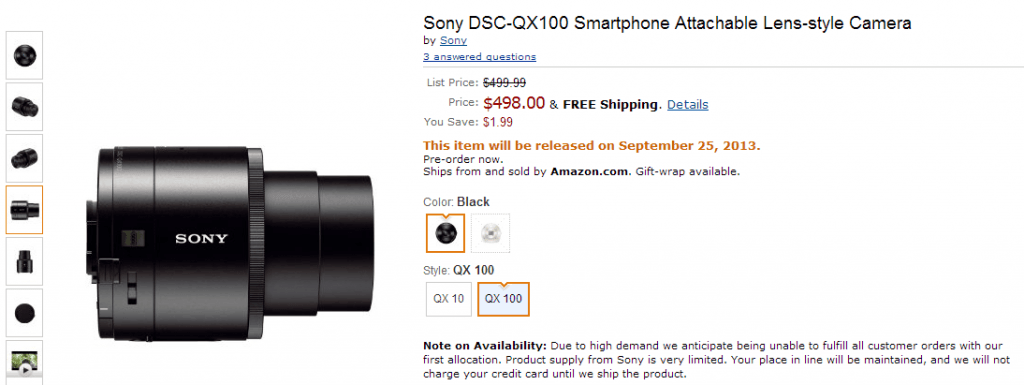Select the second angled lens thumbnail
Viewport: 1024px width, 385px height.
click(24, 106)
